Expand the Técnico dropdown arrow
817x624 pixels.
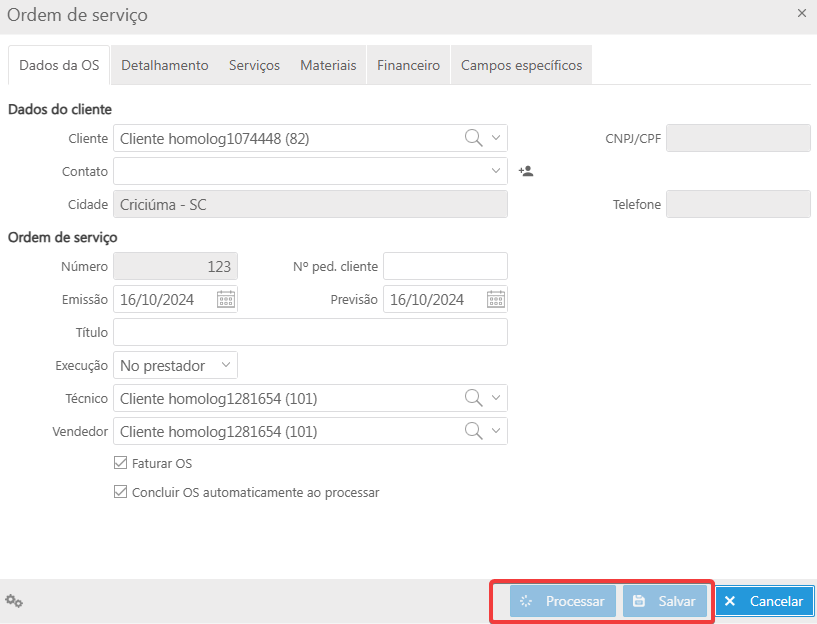(x=496, y=398)
